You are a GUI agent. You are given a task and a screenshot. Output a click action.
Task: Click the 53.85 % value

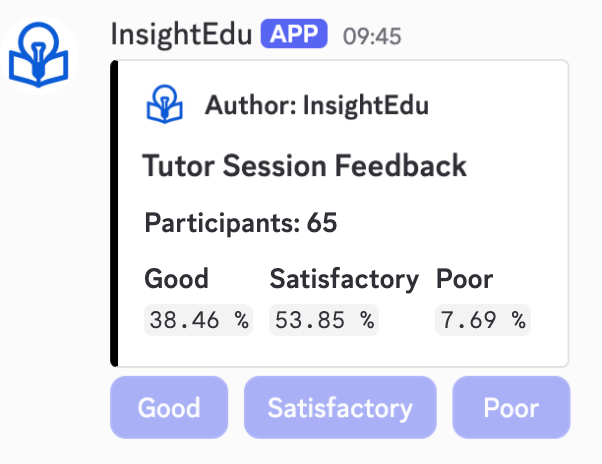(324, 320)
